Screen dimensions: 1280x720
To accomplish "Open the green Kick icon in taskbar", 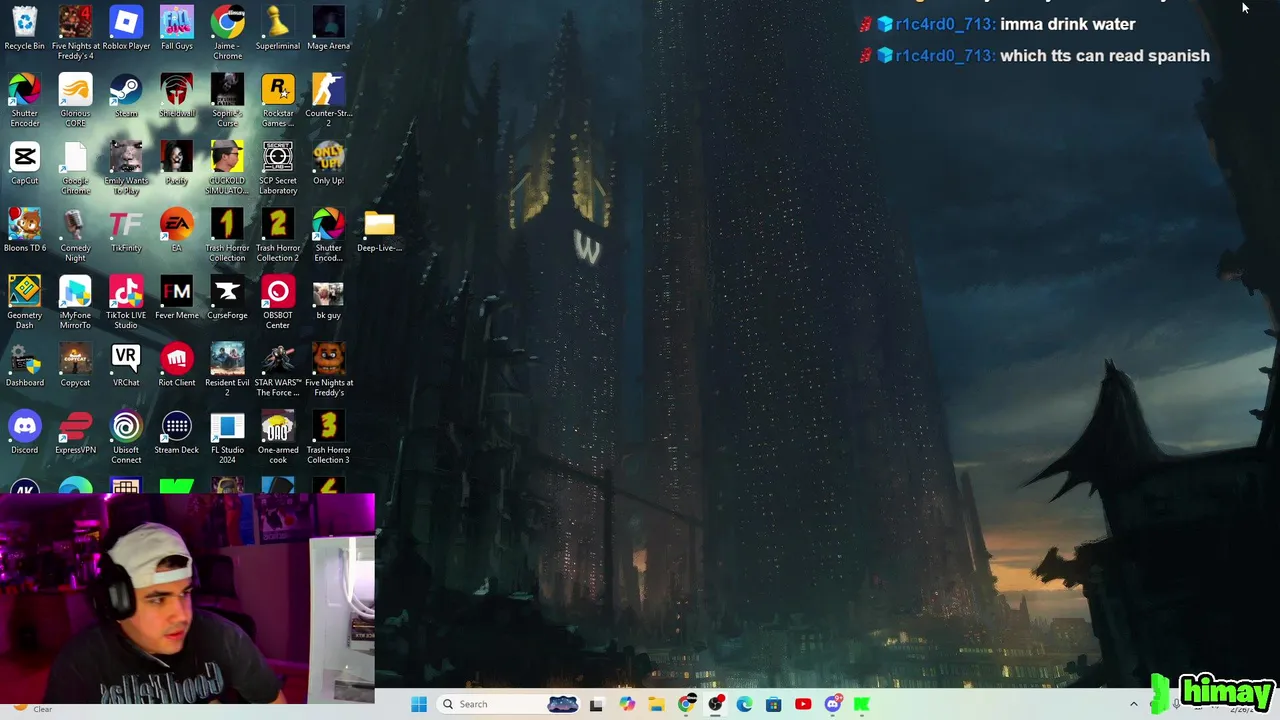I will 862,704.
